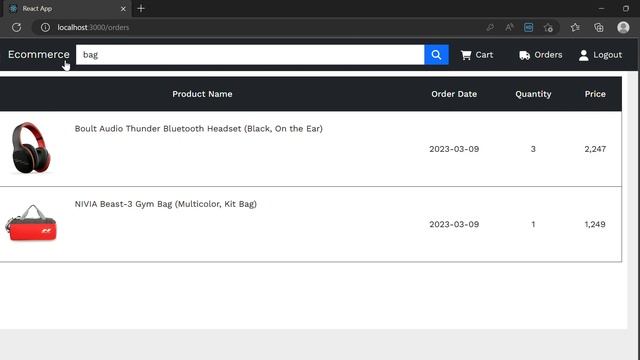This screenshot has height=360, width=640.
Task: View site information icon in address bar
Action: point(45,27)
